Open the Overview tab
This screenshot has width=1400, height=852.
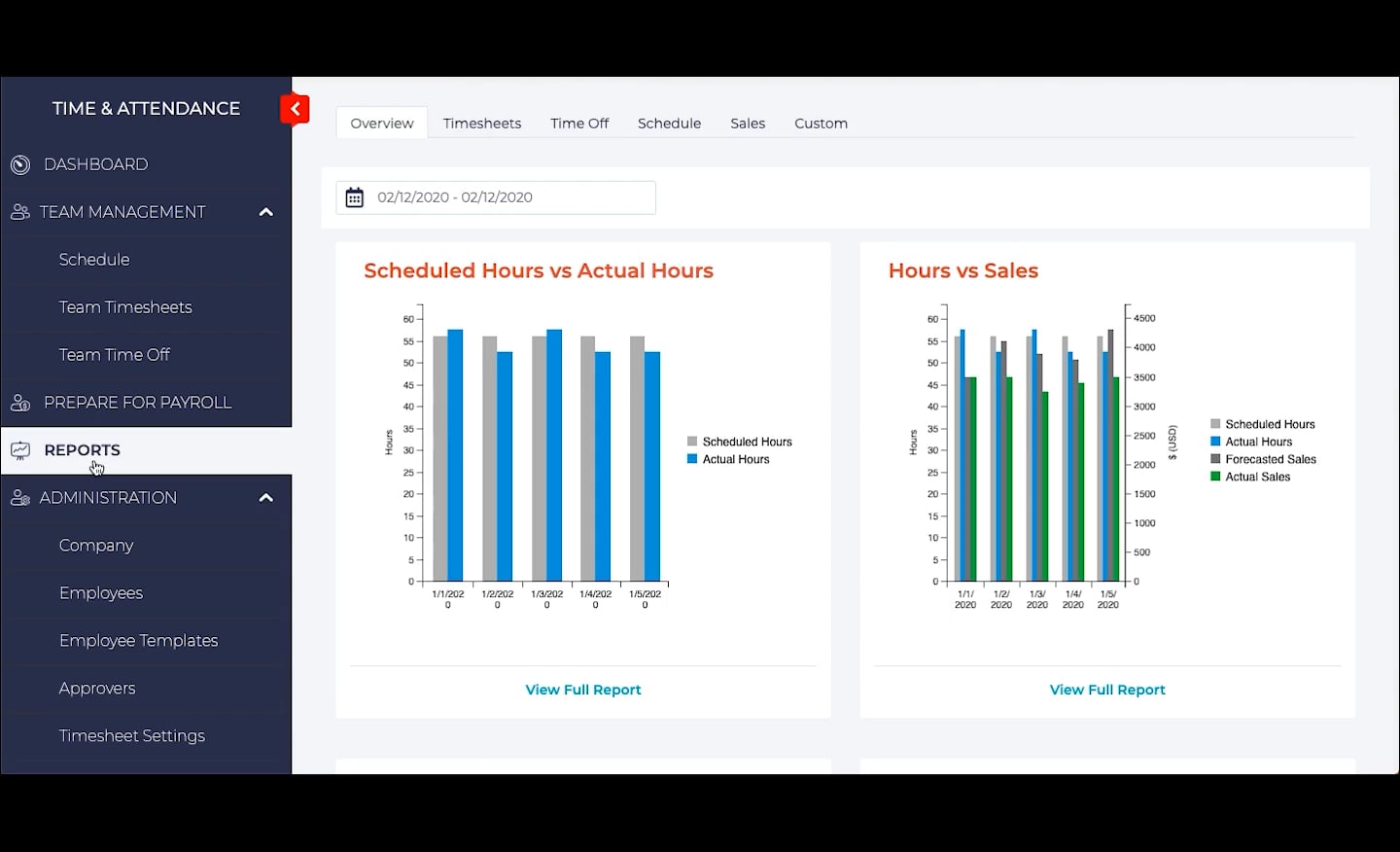coord(382,124)
